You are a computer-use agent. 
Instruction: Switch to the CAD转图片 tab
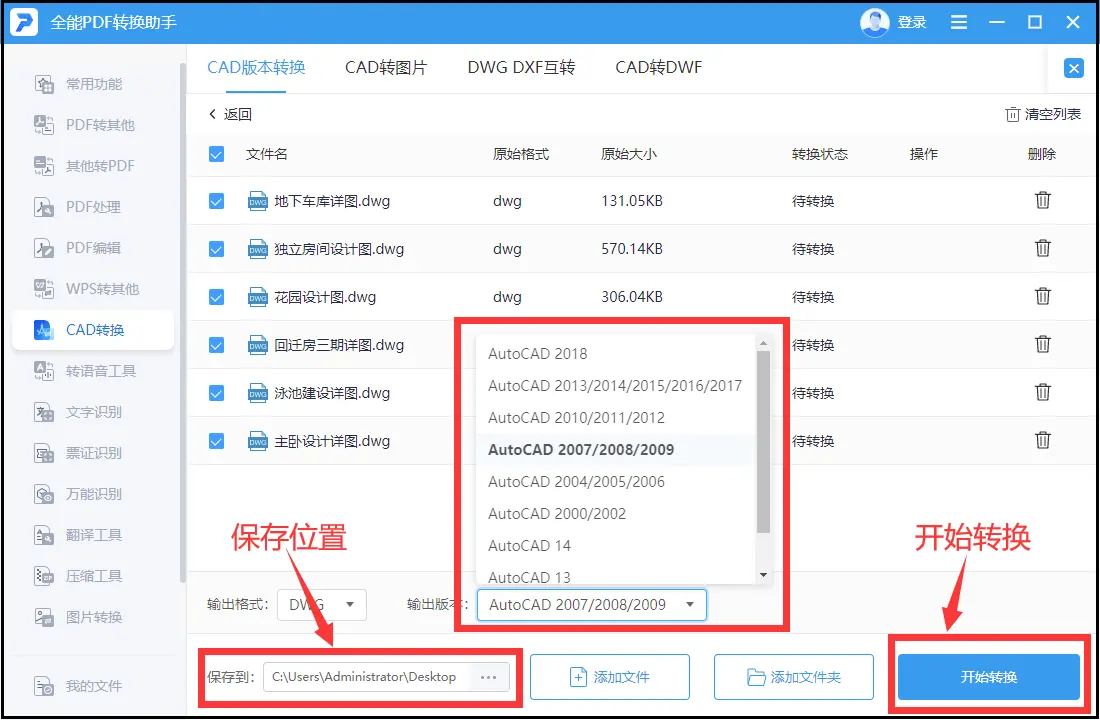(x=386, y=67)
